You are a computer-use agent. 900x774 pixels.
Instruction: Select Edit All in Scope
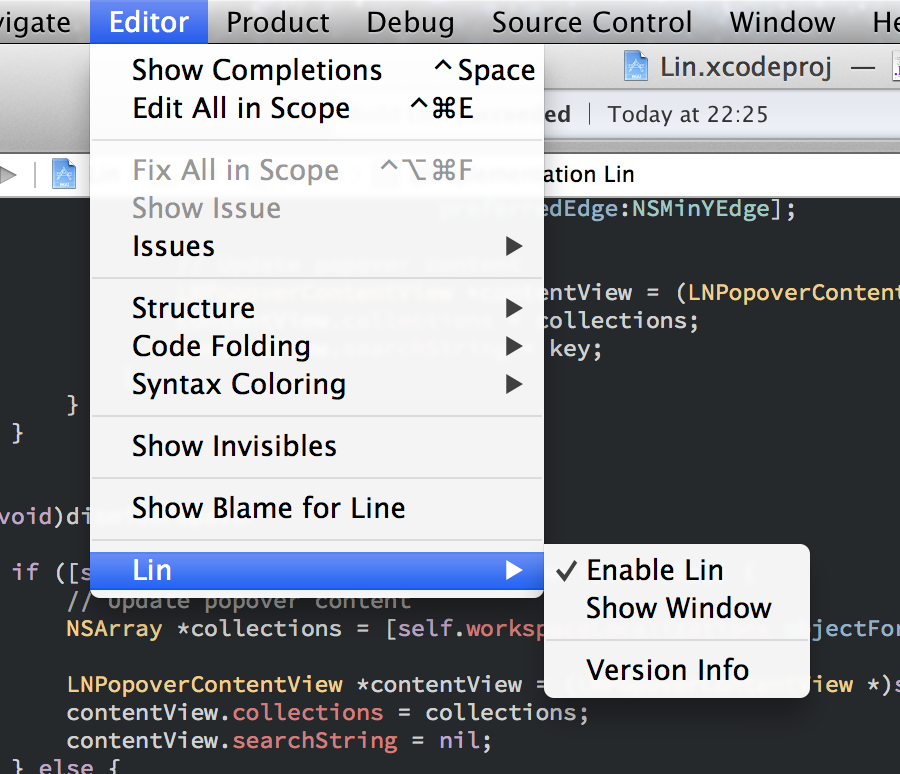pos(241,108)
